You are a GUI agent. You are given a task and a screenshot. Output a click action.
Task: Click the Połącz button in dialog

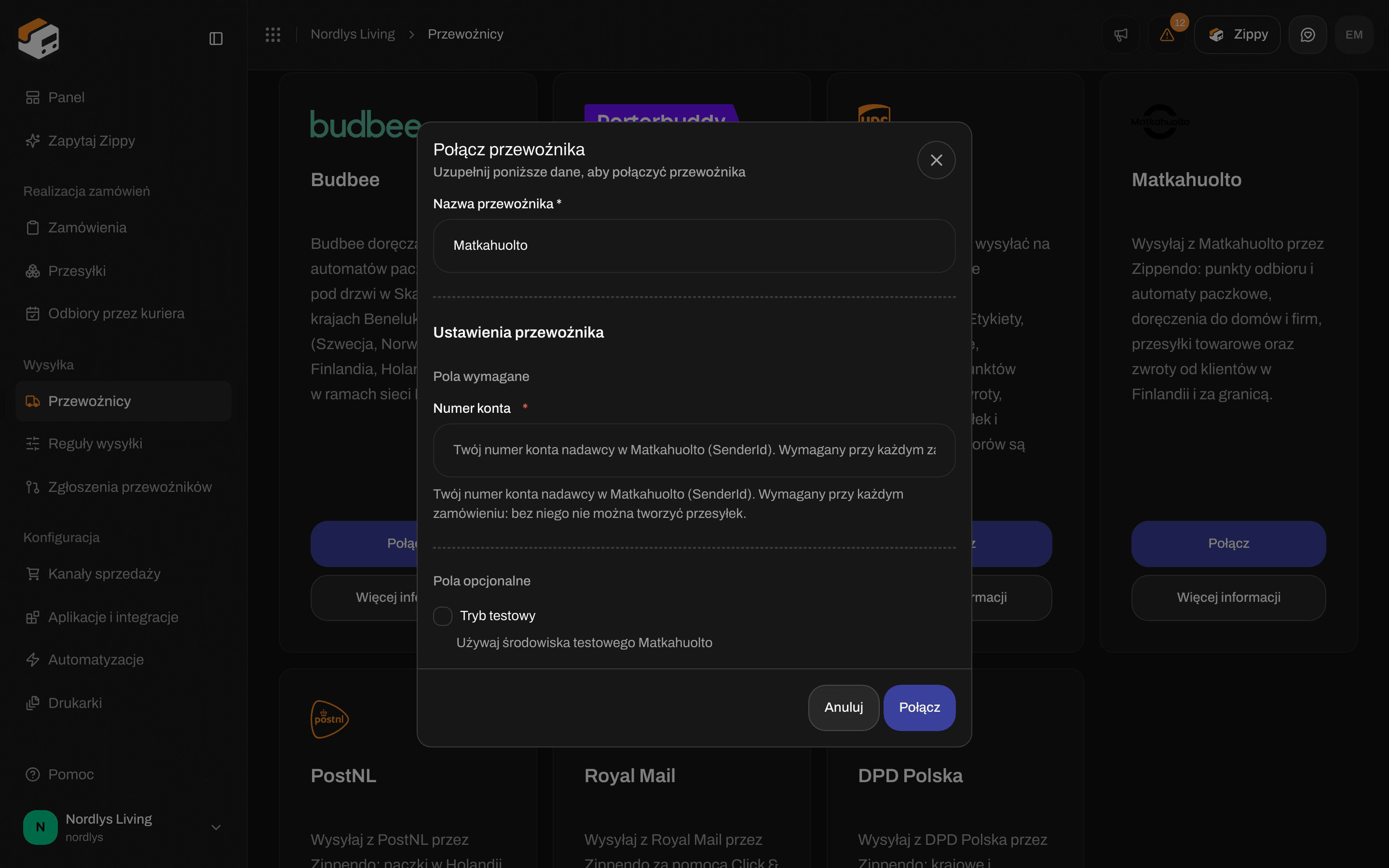[919, 707]
